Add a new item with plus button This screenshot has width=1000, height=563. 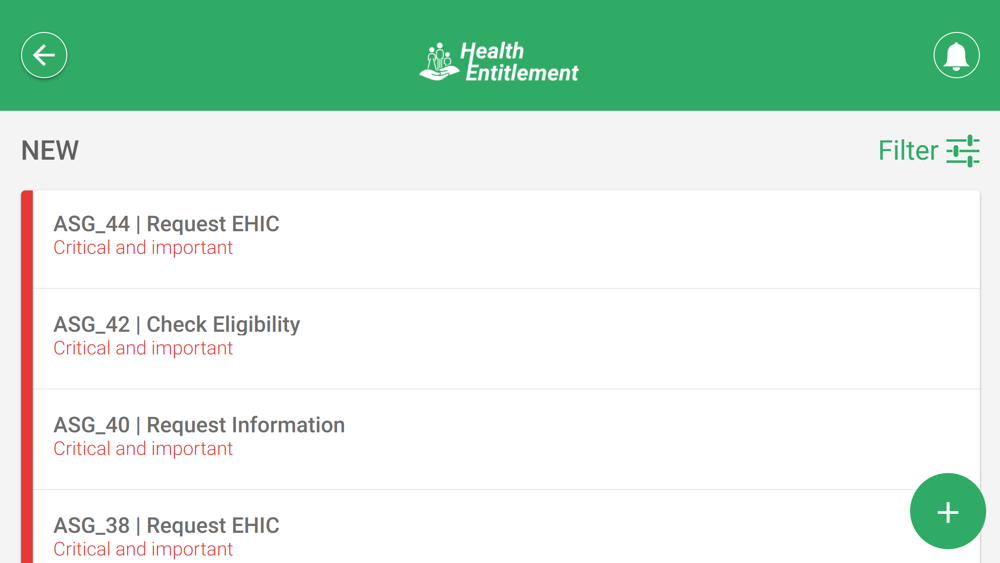(947, 511)
